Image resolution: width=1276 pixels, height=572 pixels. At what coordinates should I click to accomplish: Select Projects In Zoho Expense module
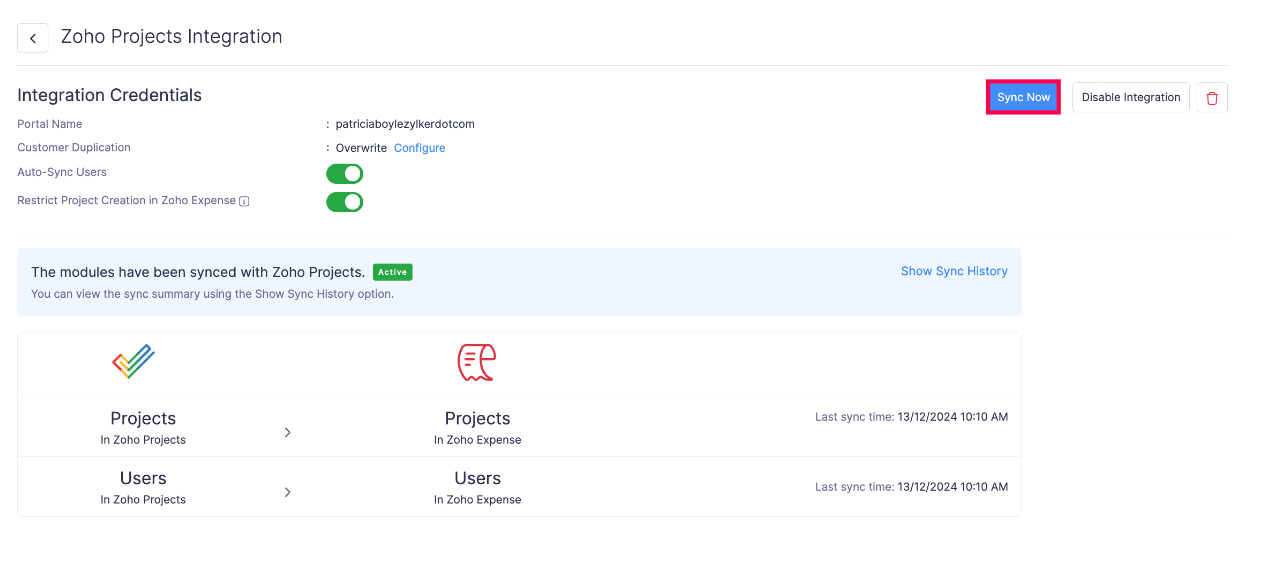coord(477,427)
